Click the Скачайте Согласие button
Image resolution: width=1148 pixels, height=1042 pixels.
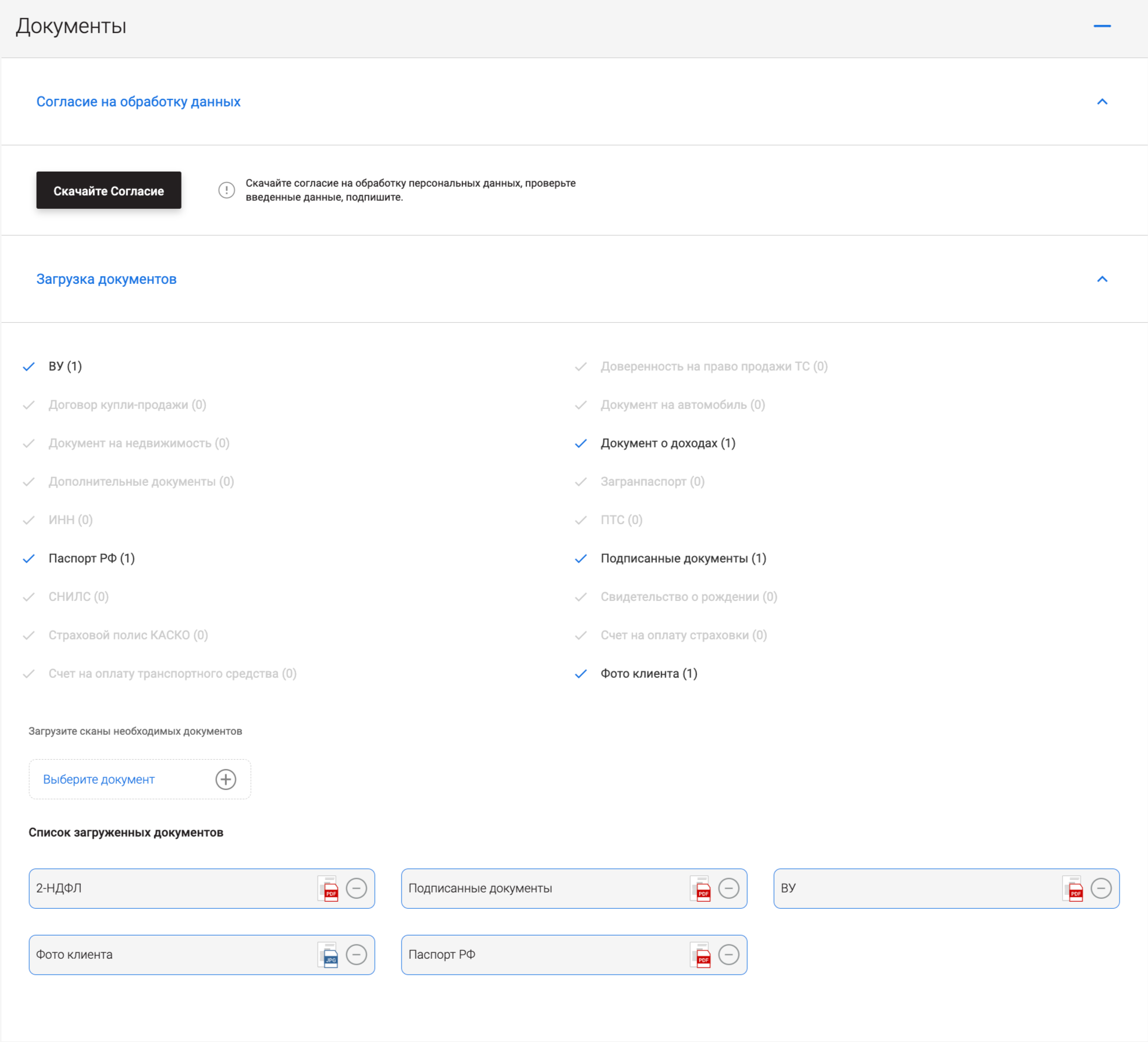[109, 190]
